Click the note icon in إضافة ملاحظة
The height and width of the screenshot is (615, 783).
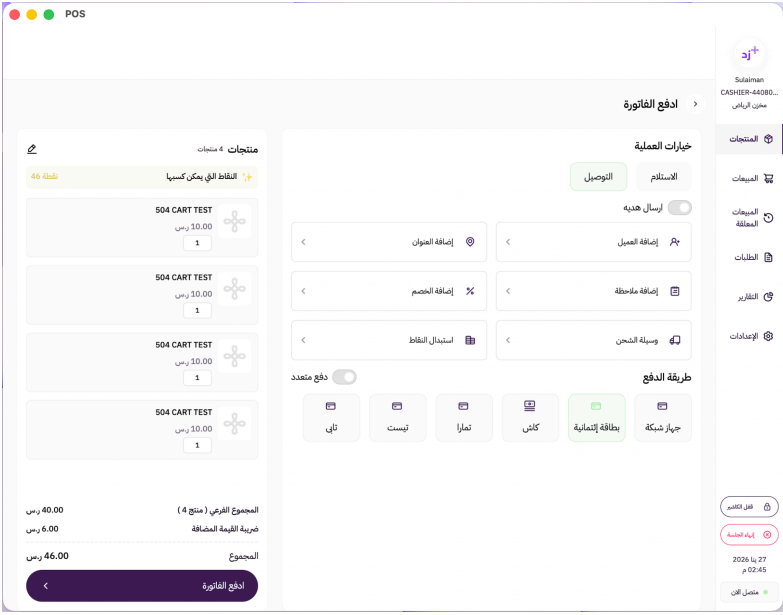tap(675, 291)
